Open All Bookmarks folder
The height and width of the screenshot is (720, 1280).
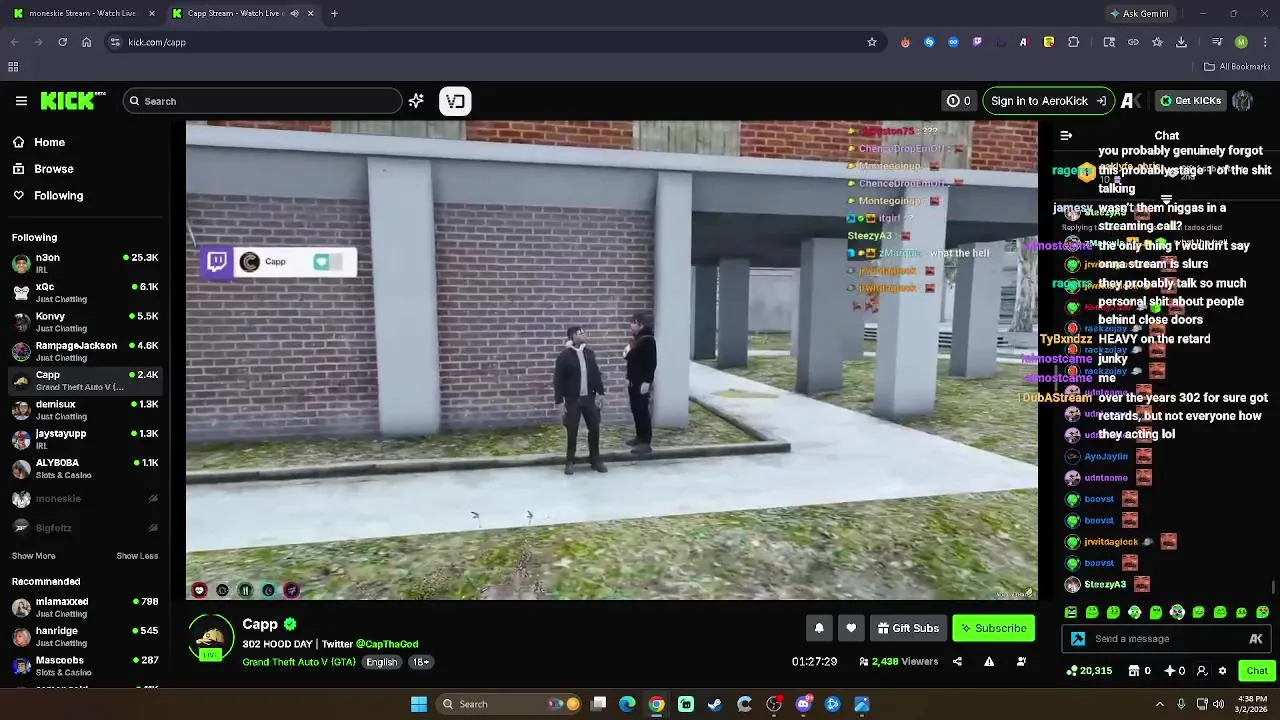point(1237,67)
